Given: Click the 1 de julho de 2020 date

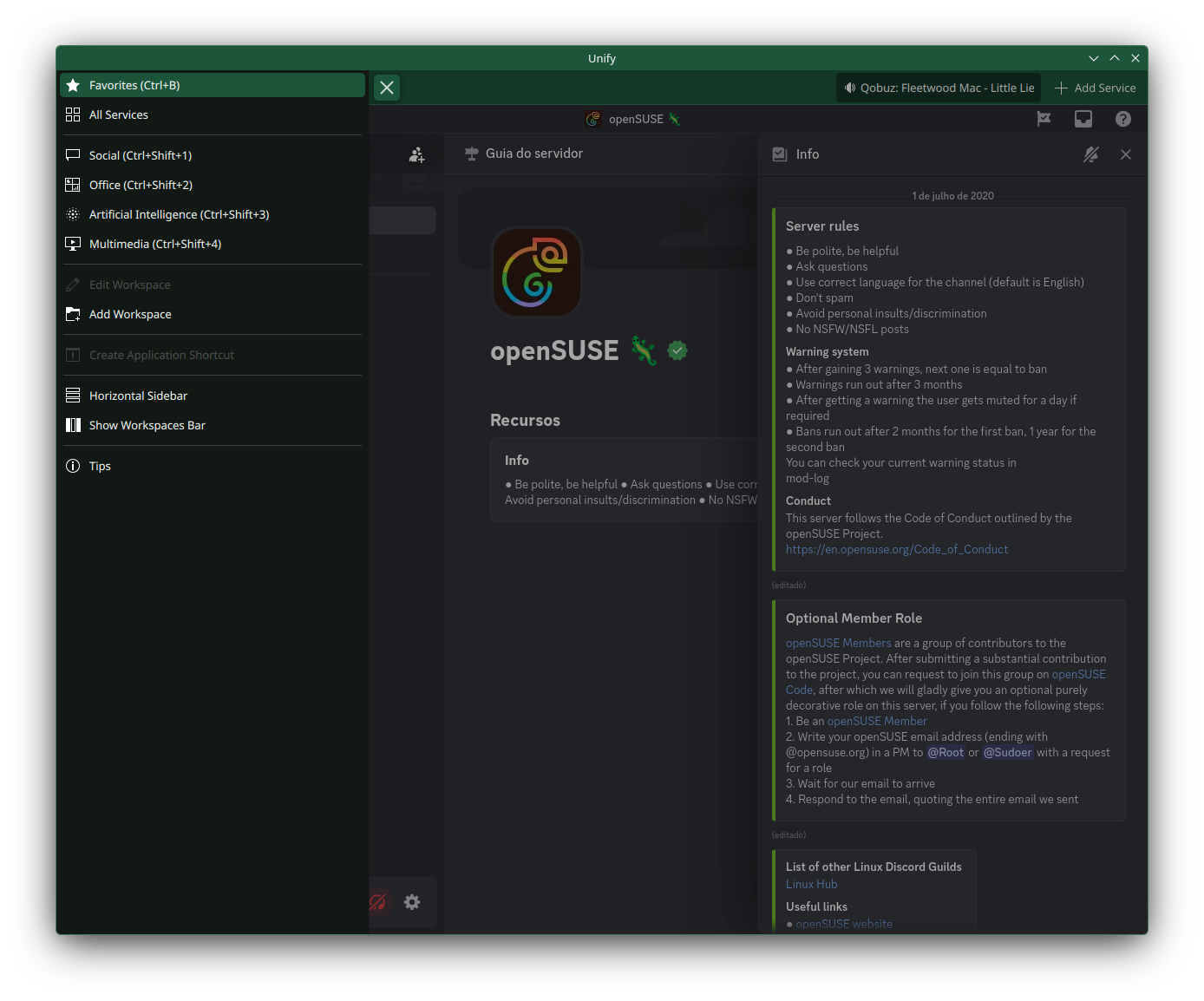Looking at the screenshot, I should click(952, 196).
